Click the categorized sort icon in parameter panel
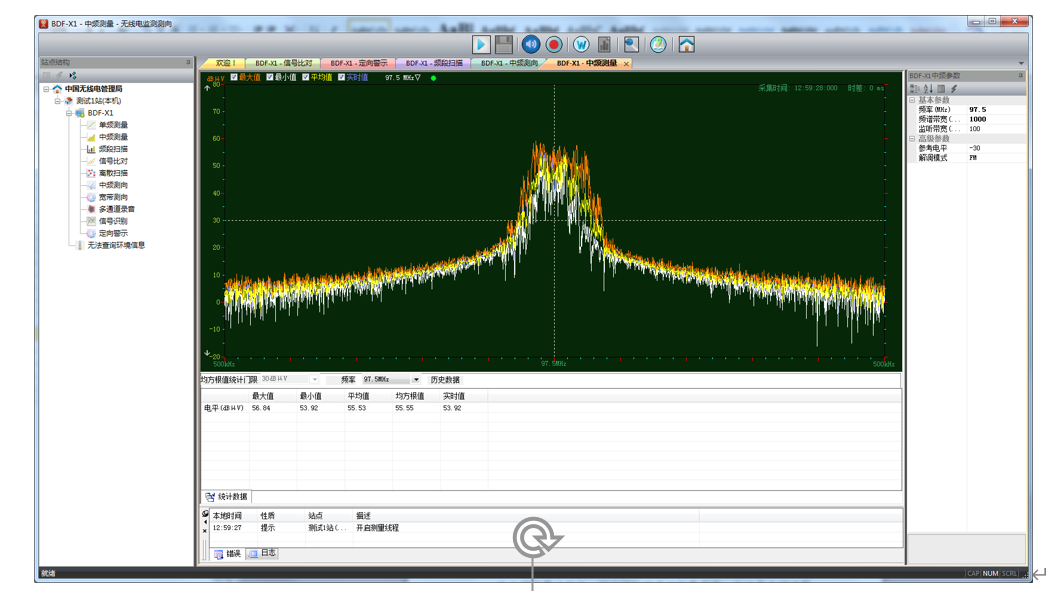This screenshot has height=591, width=1055. click(x=915, y=89)
